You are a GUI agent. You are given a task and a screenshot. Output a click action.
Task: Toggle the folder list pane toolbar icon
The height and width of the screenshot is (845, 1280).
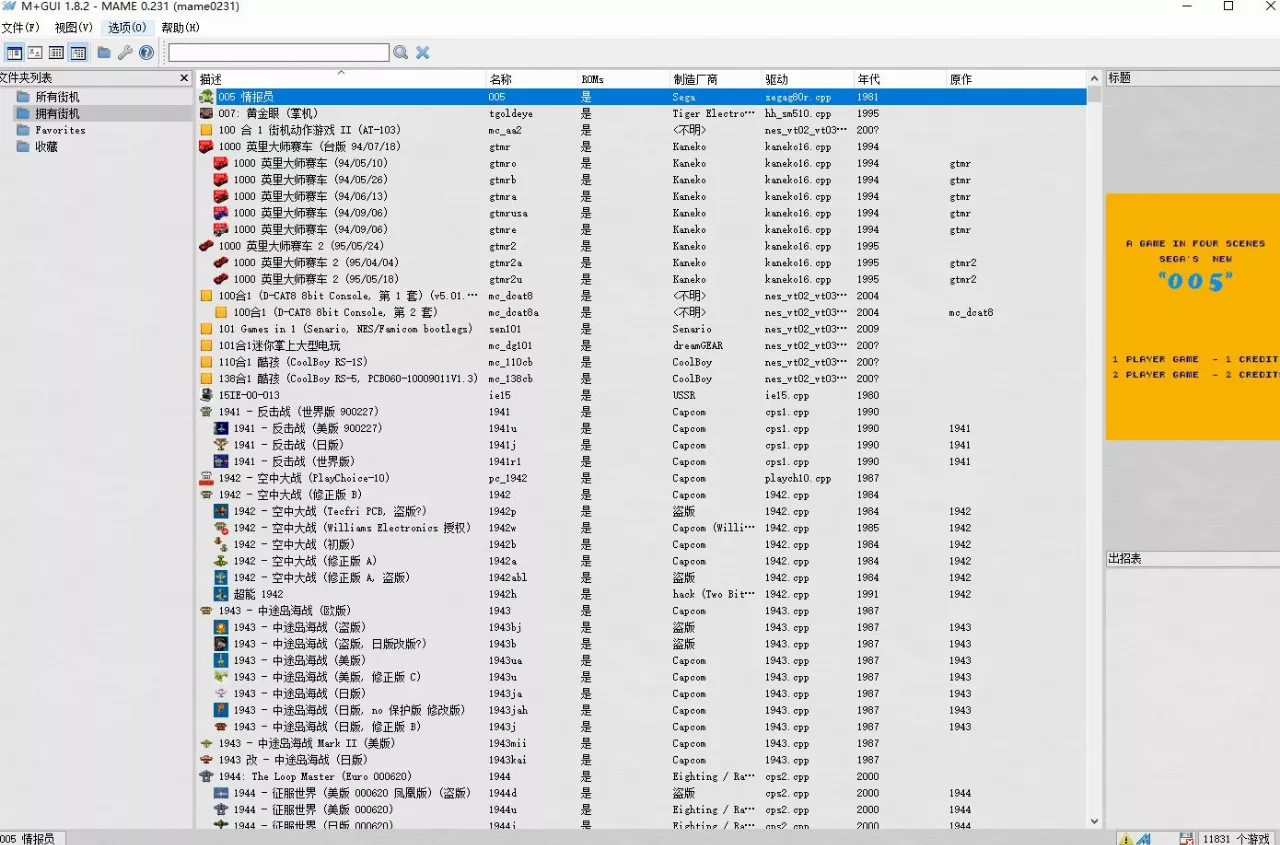pos(14,53)
